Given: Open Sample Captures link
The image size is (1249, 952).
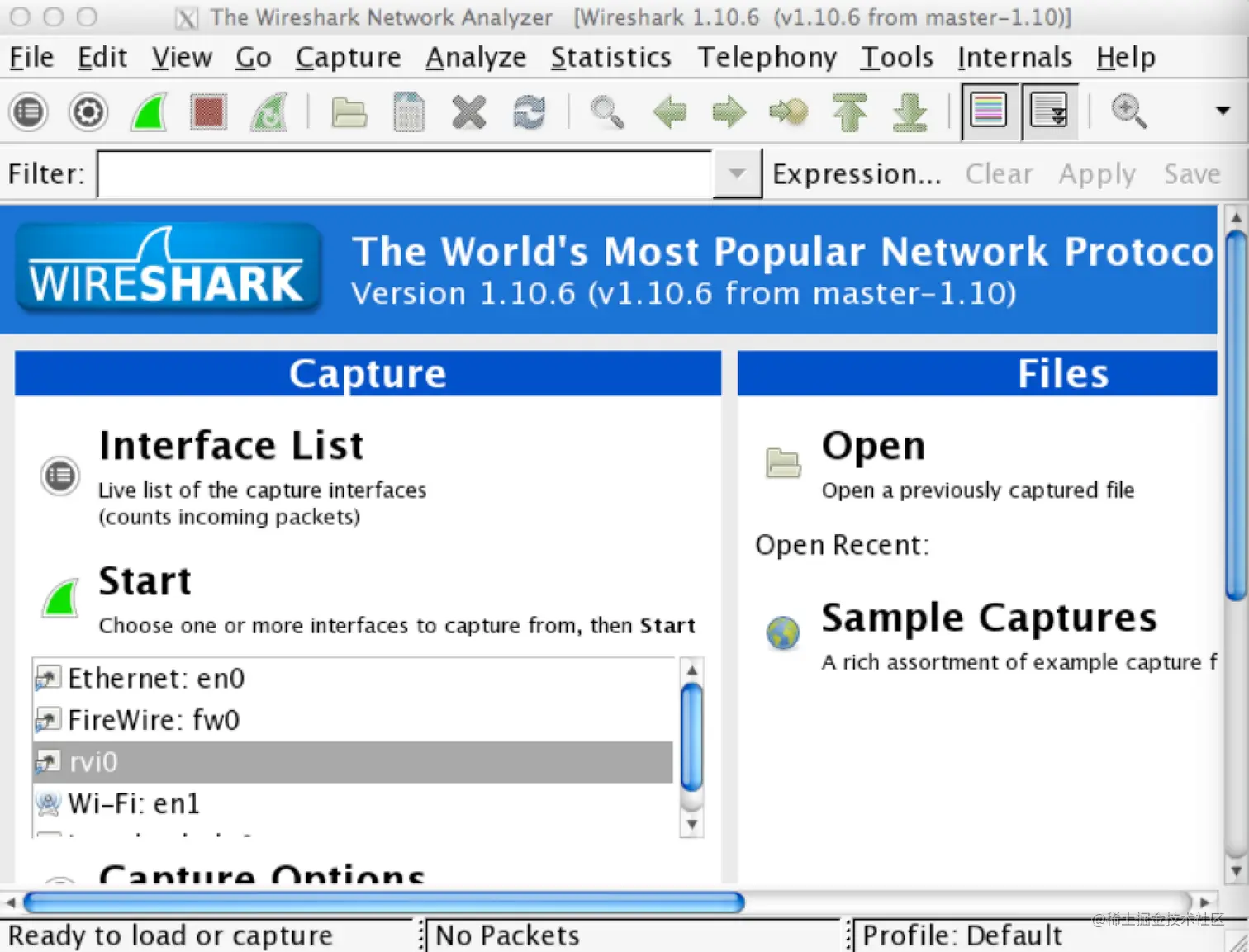Looking at the screenshot, I should click(989, 618).
